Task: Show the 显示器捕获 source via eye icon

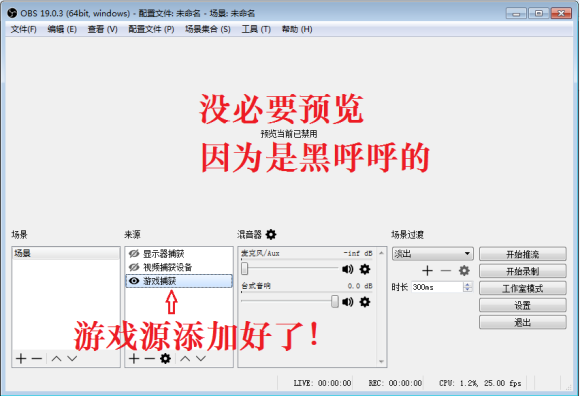Action: pyautogui.click(x=134, y=254)
